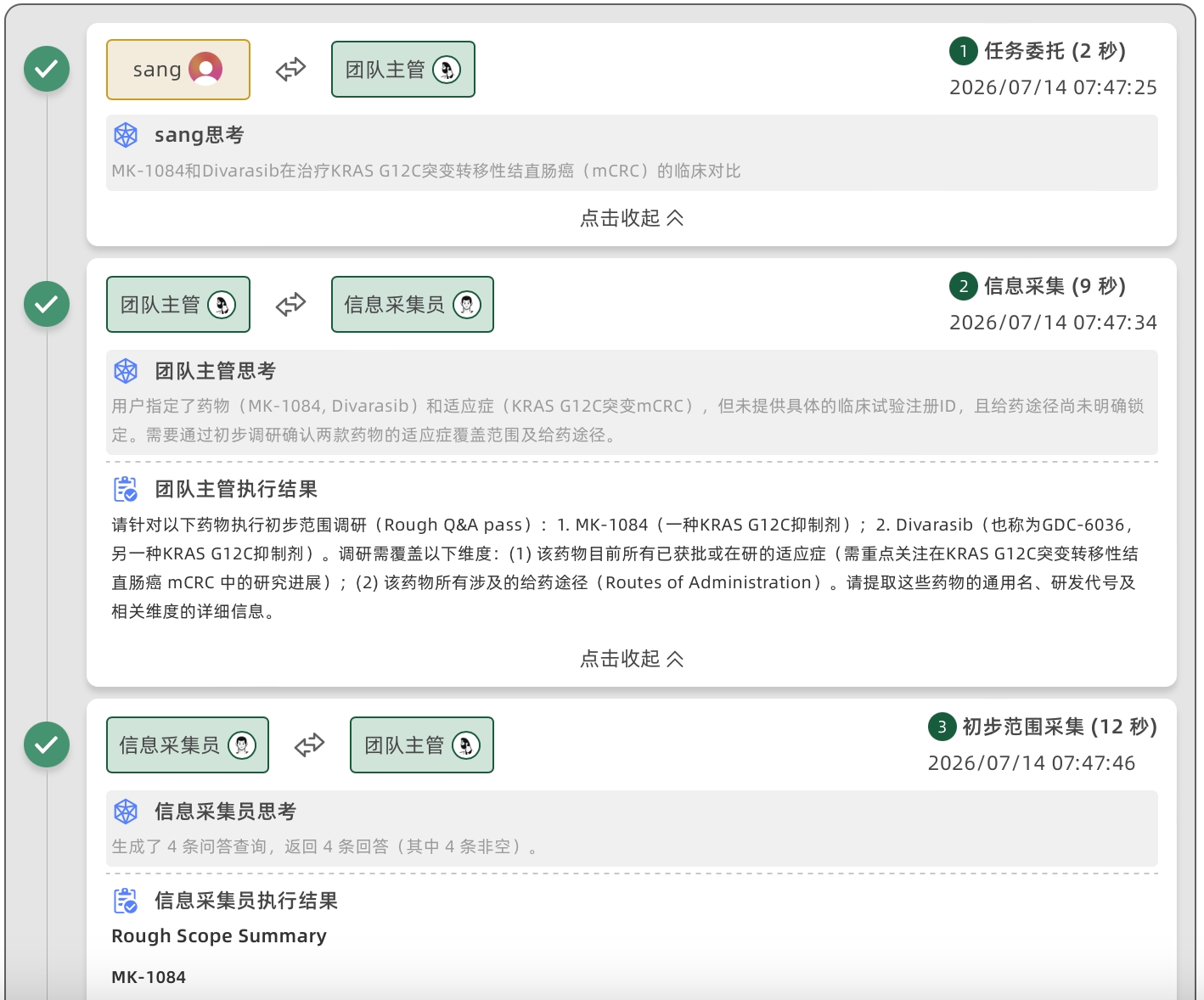Click the 团队主管思考 section header
The width and height of the screenshot is (1204, 1000).
(x=216, y=371)
